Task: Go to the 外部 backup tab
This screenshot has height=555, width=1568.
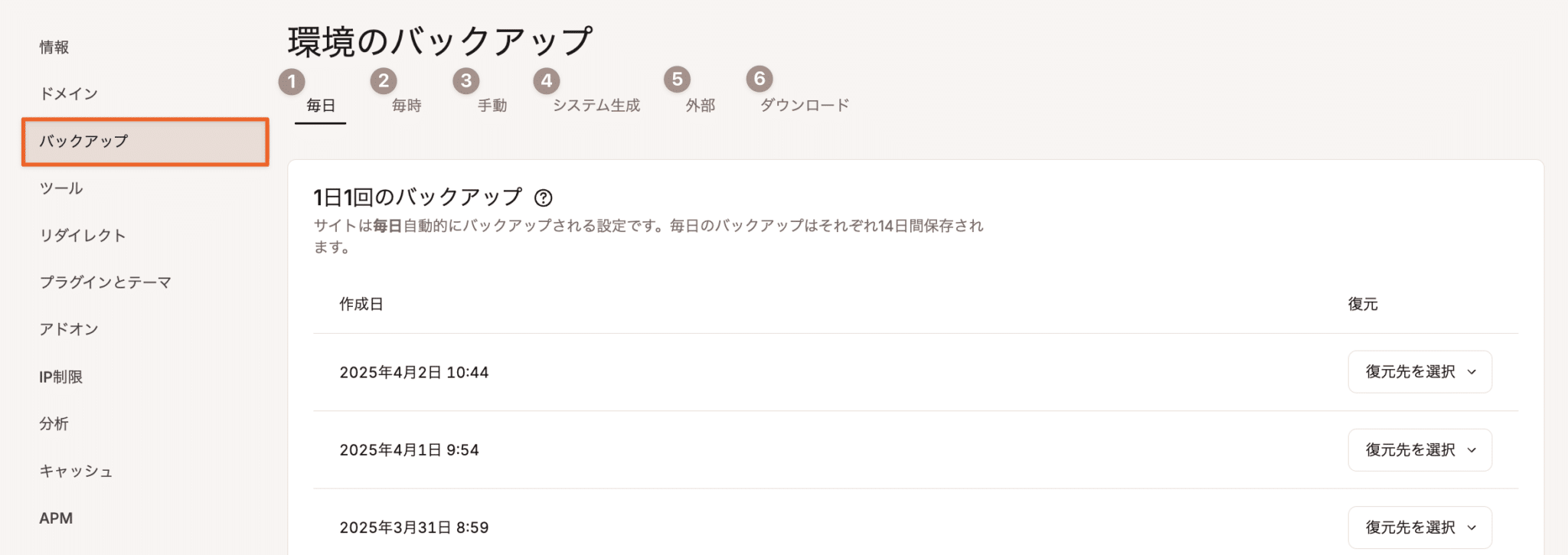Action: tap(700, 106)
